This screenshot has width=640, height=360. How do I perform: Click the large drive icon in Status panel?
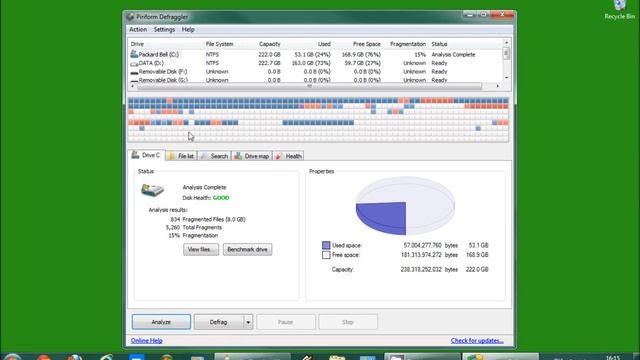[x=152, y=190]
